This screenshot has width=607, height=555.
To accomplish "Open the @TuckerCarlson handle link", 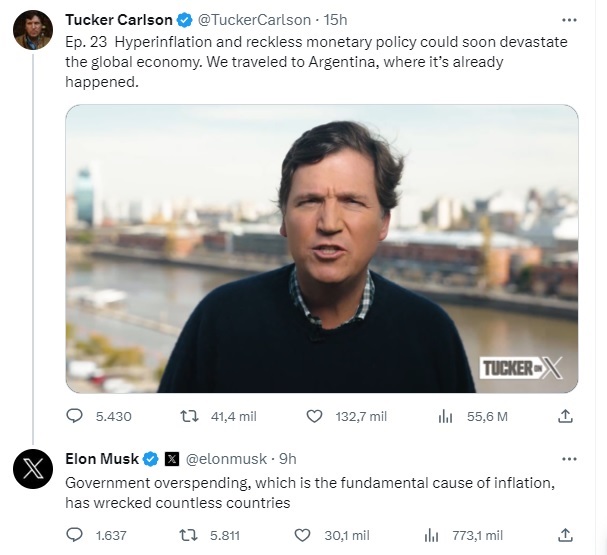I will [251, 19].
